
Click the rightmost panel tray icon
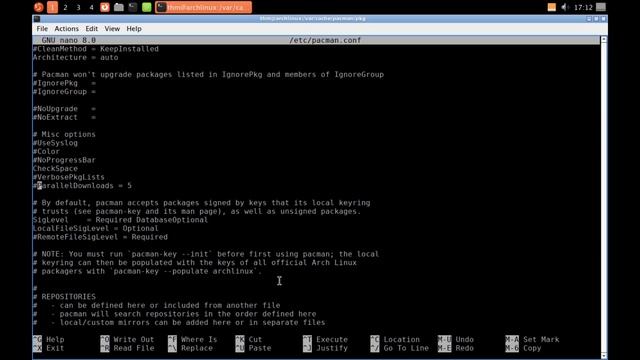tap(601, 7)
